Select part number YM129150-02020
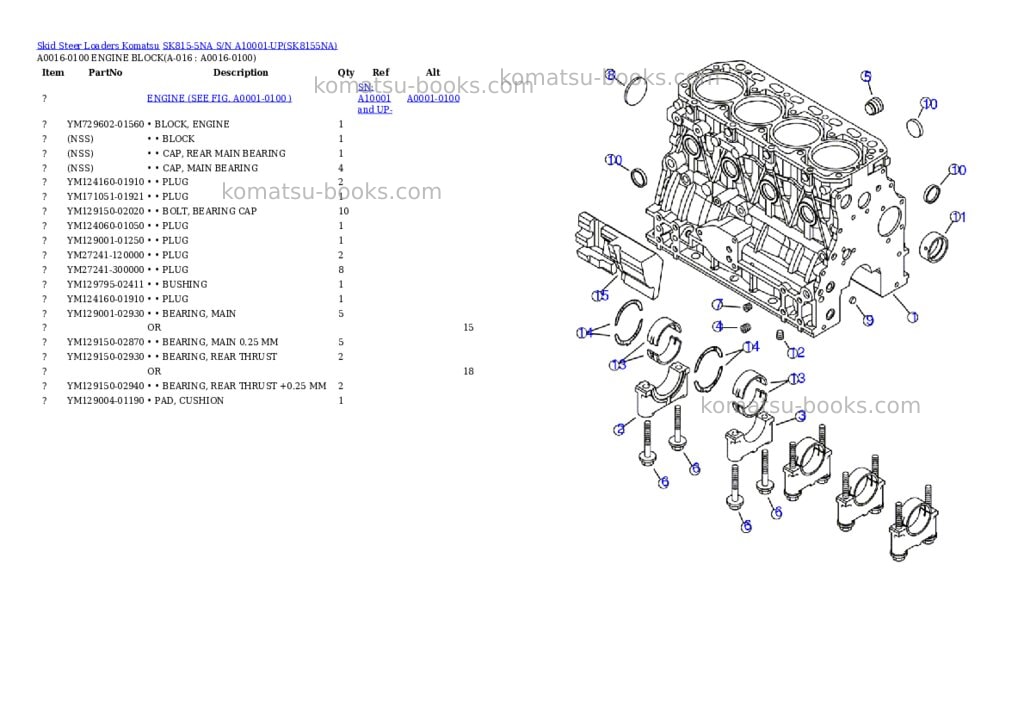Viewport: 1024px width, 725px height. 105,211
